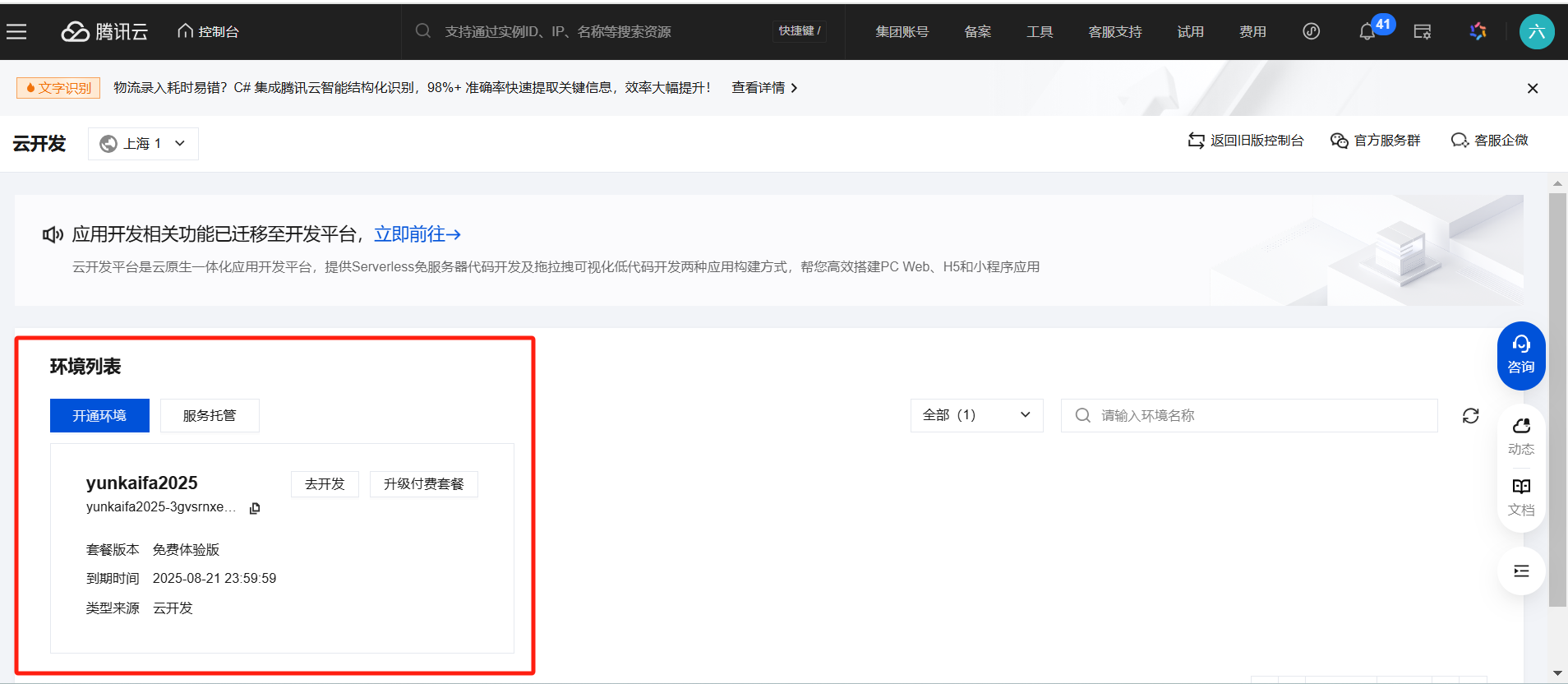Open 客服企微 link

click(1490, 141)
